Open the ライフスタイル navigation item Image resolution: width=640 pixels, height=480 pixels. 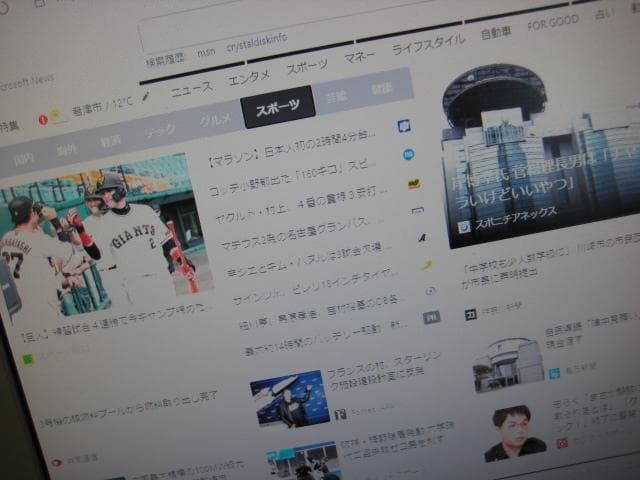(428, 44)
